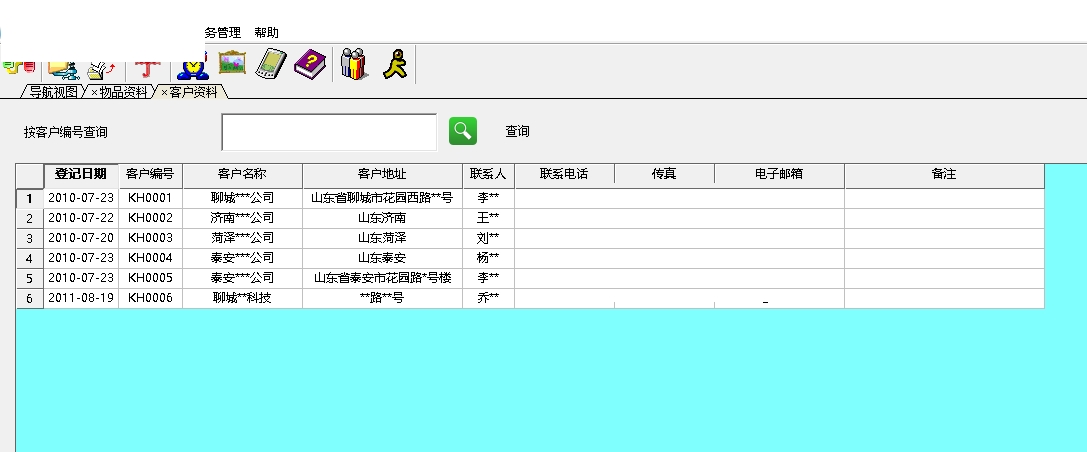
Task: Open the 帮助 menu
Action: tap(266, 33)
